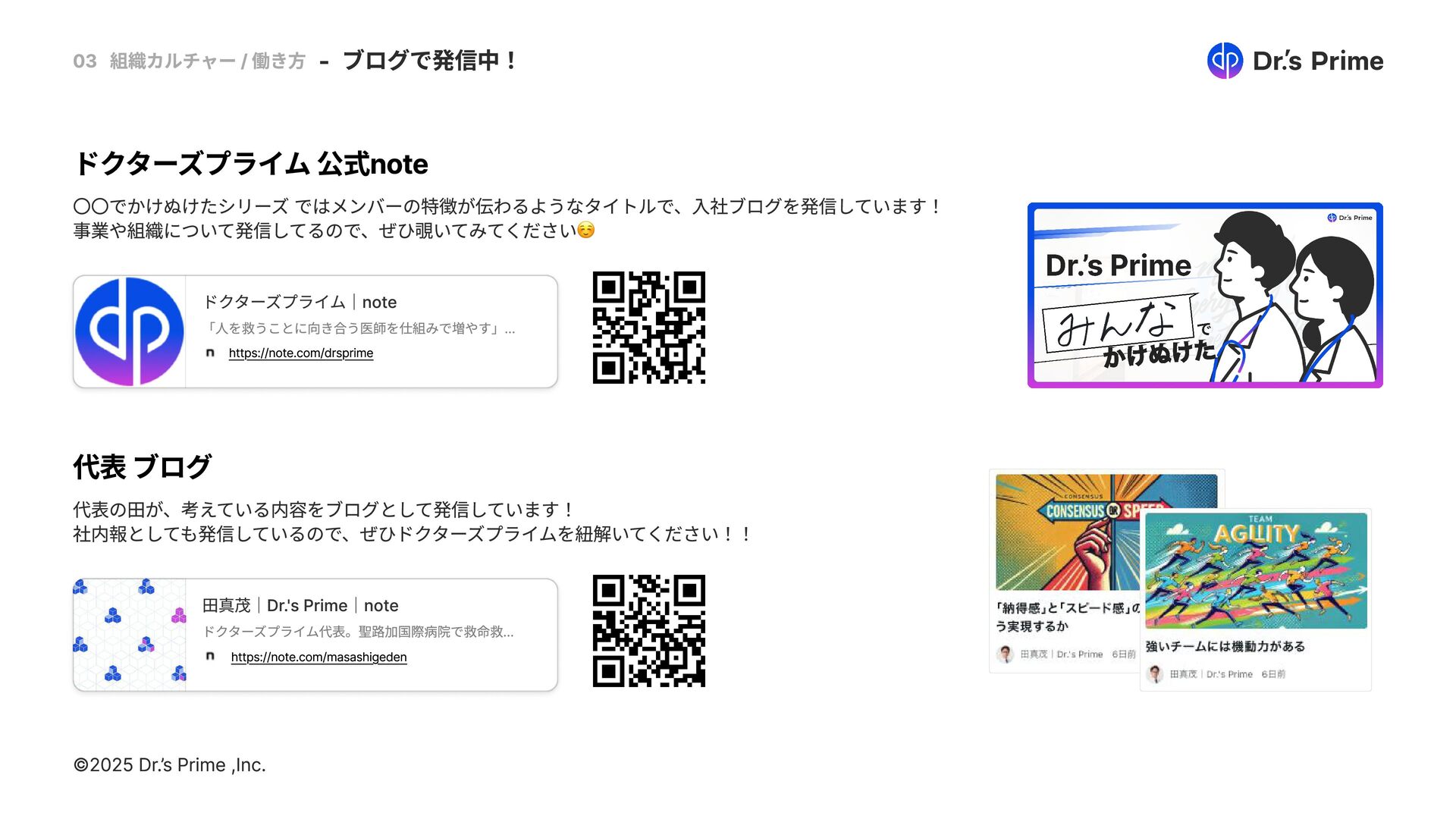Open the Team Agility article thumbnail
The height and width of the screenshot is (819, 1456).
1255,570
